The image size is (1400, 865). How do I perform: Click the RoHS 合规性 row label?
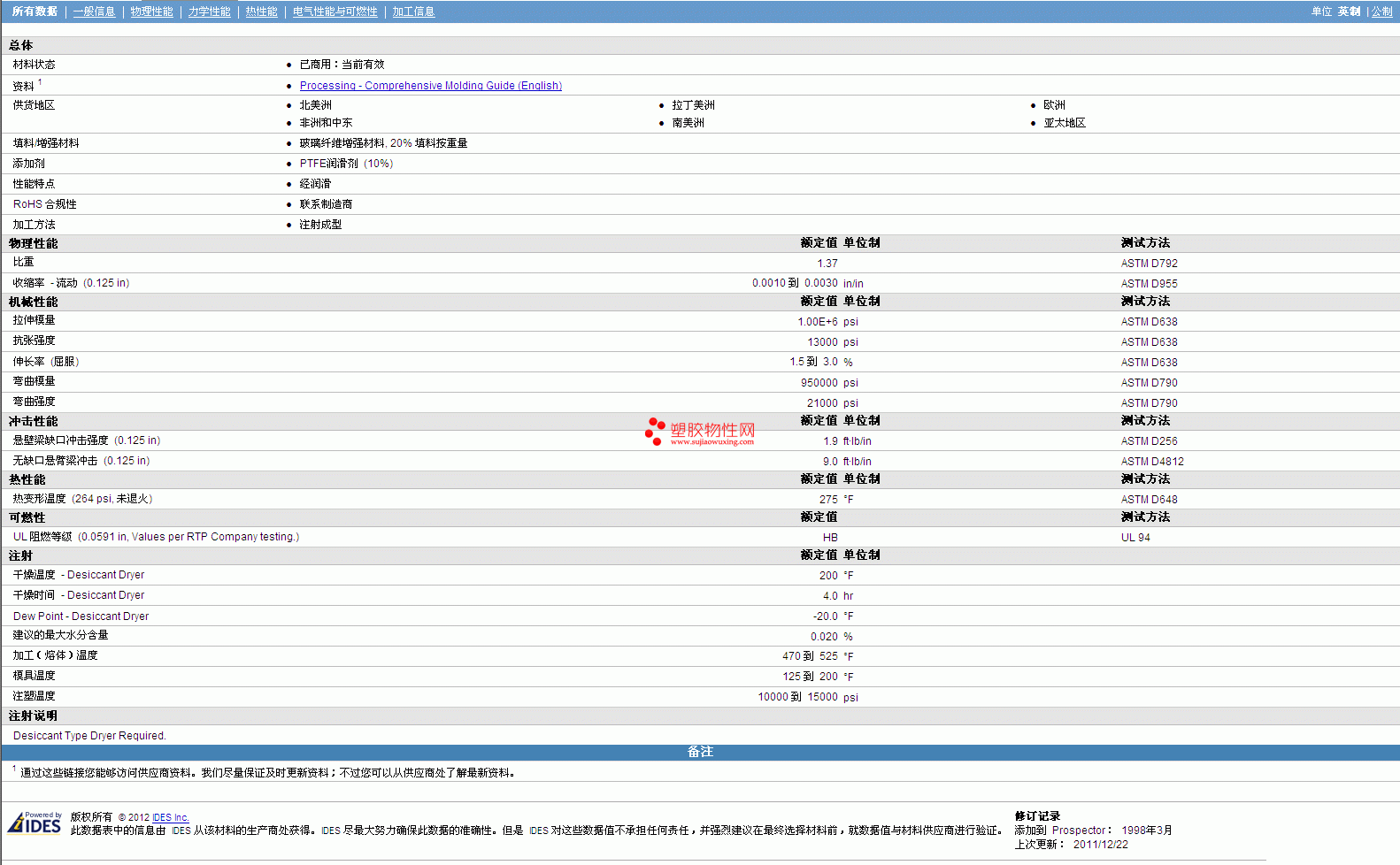click(45, 204)
